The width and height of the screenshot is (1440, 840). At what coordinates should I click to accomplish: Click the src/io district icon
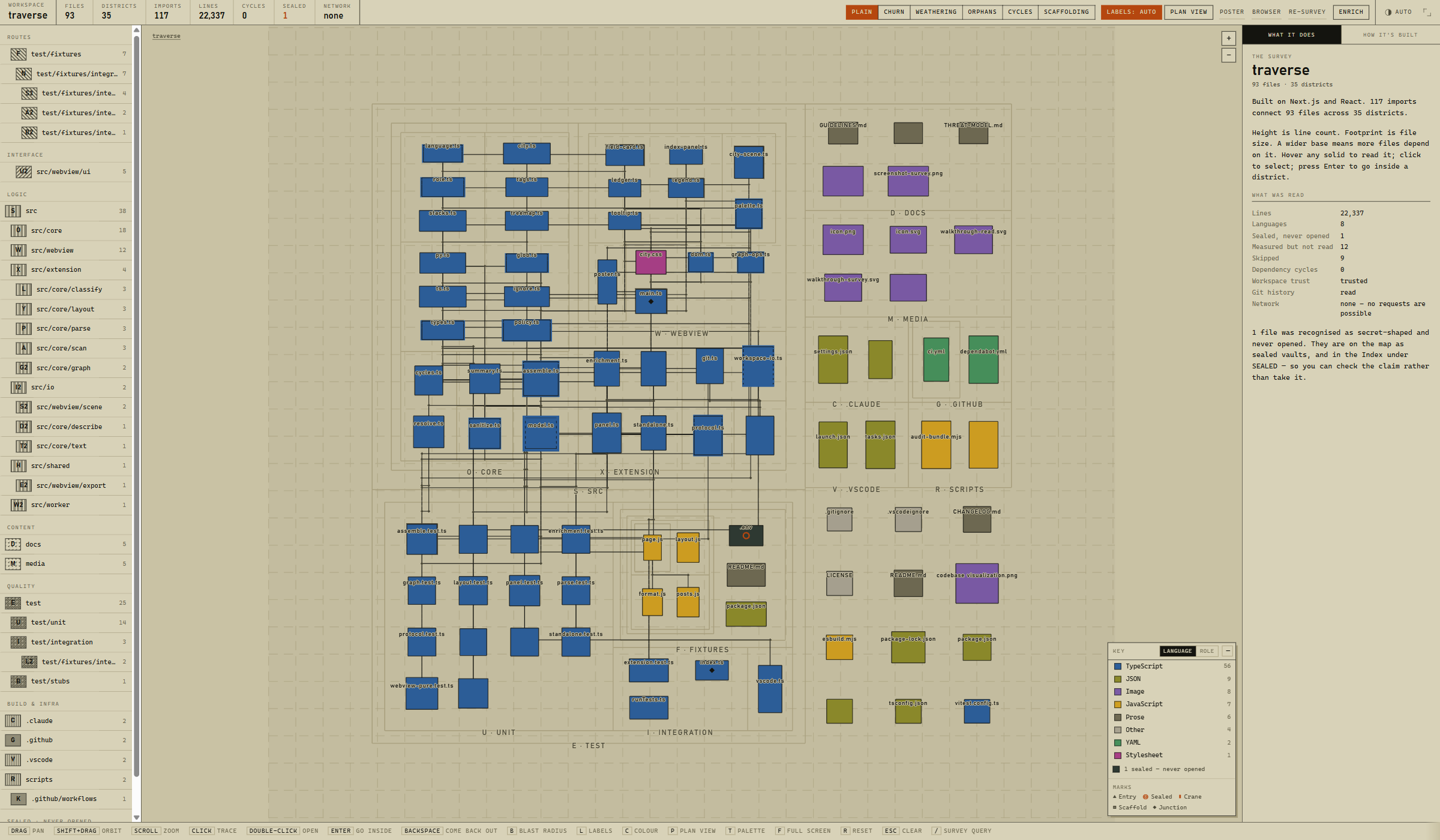[x=18, y=388]
